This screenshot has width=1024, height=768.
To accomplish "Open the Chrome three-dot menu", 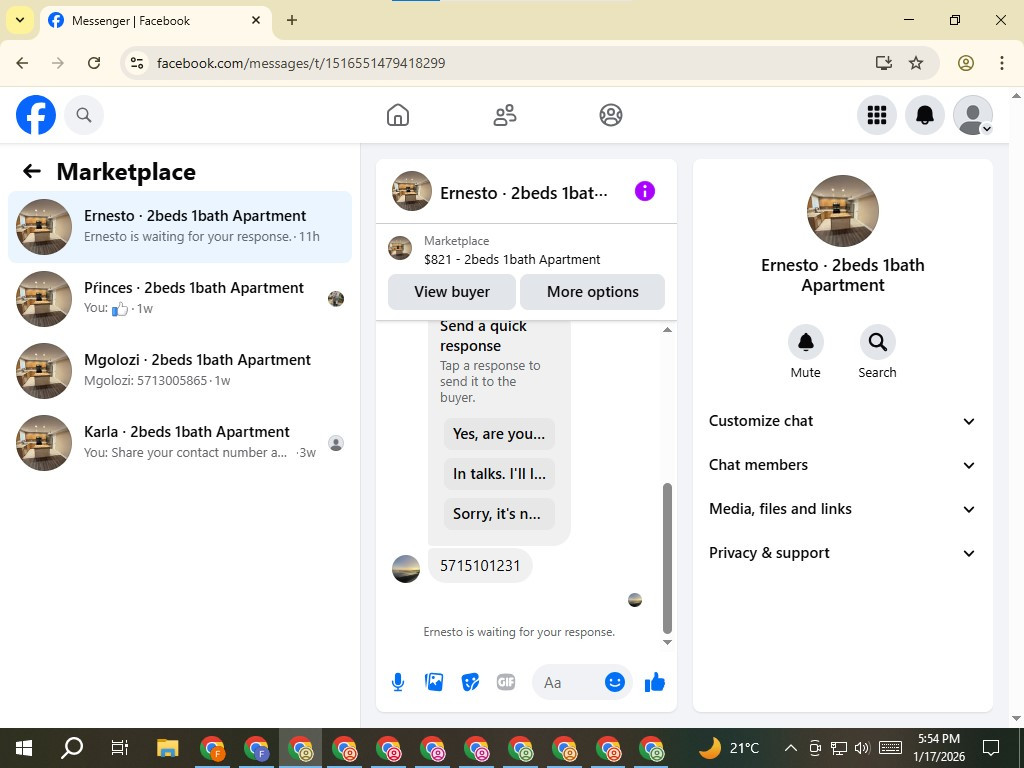I will pos(1002,63).
